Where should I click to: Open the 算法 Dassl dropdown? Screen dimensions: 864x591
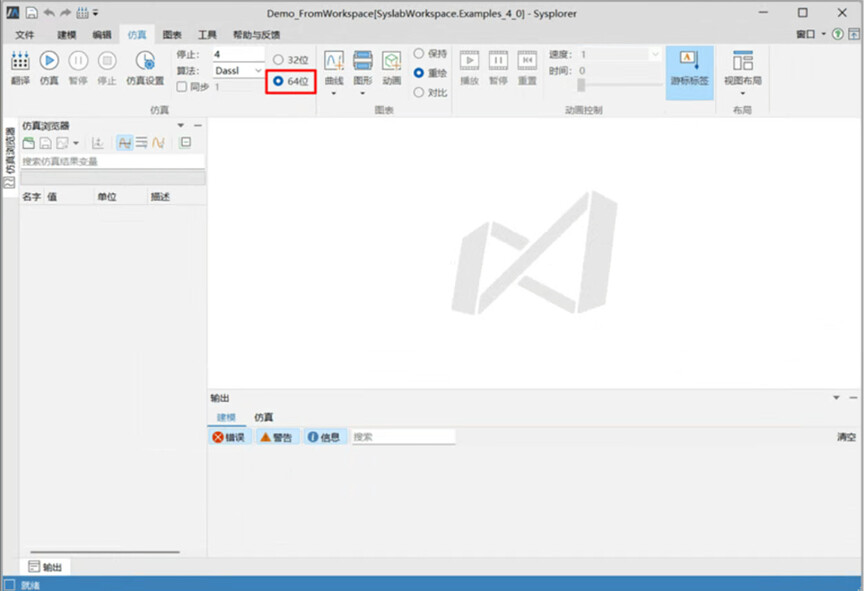click(x=257, y=71)
